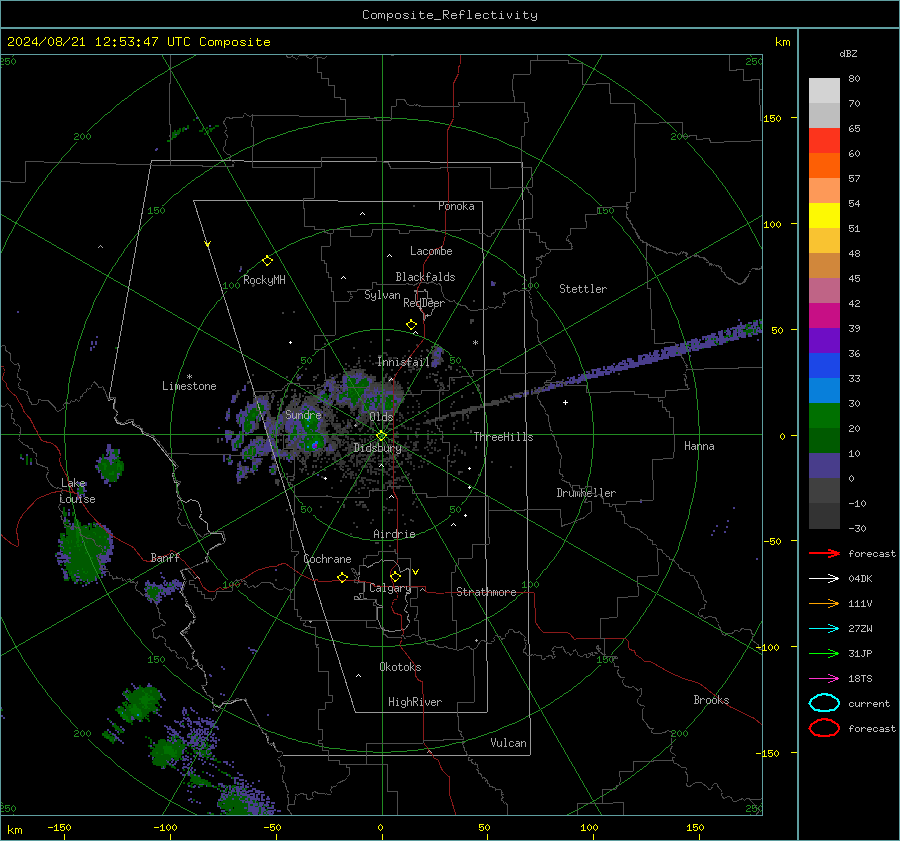Click the red forecast ellipse legend icon

tap(824, 728)
